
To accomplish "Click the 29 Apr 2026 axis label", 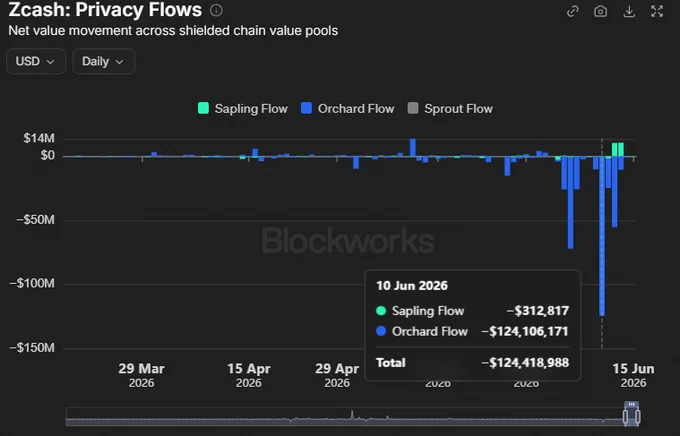I will click(337, 375).
